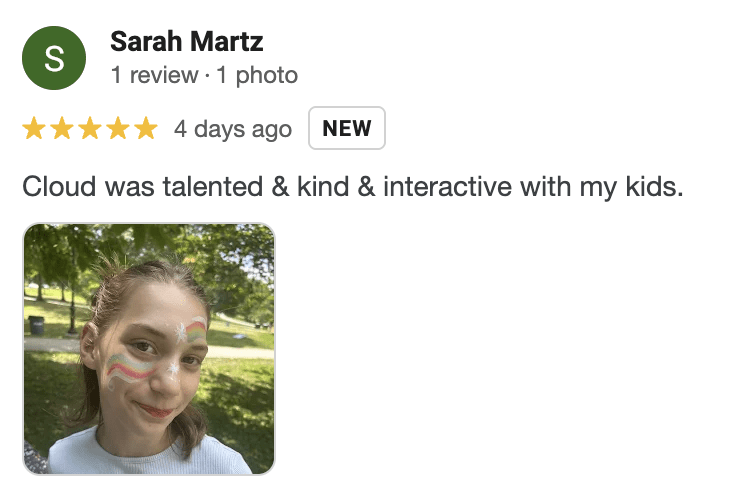Viewport: 736px width, 492px height.
Task: Open the Sarah Martz reviewer name
Action: coord(186,42)
